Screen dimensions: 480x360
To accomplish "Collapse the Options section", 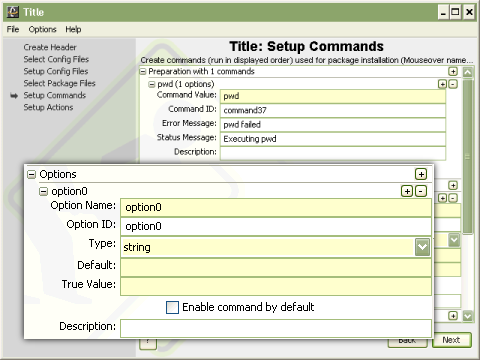I will 31,174.
